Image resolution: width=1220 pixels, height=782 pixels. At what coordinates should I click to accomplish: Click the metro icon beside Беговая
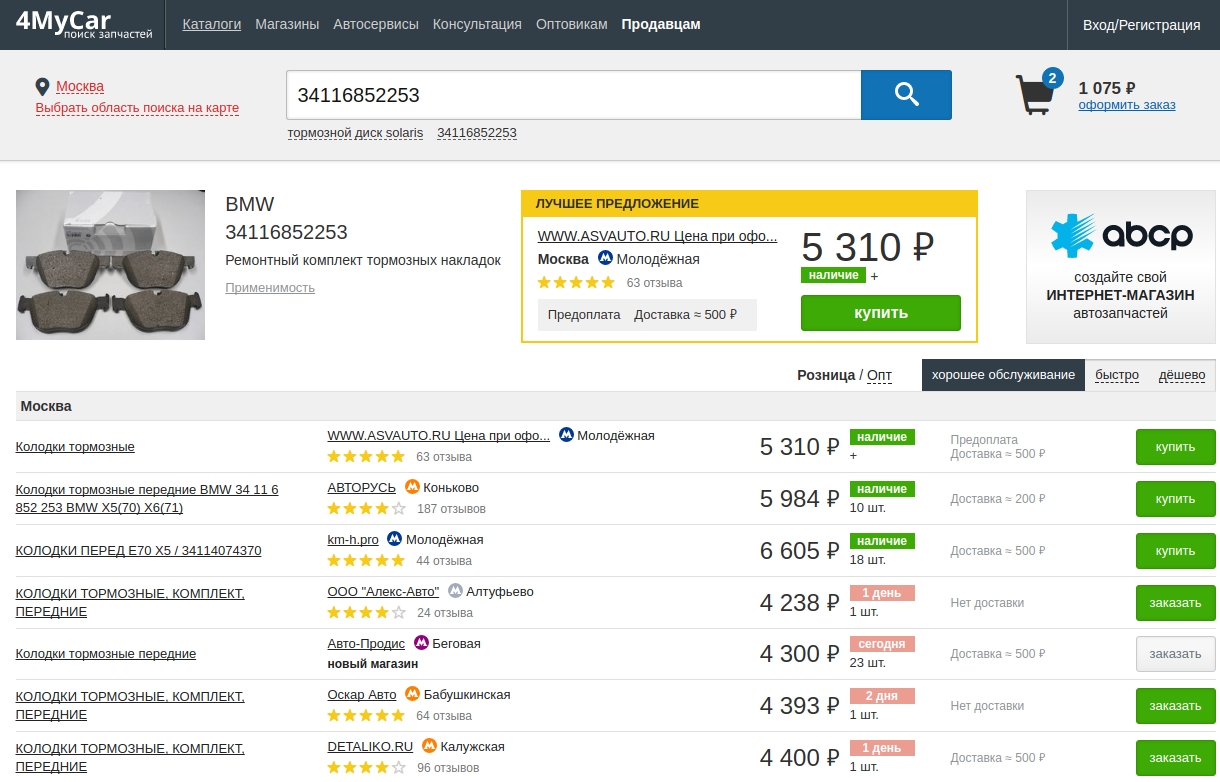point(421,644)
